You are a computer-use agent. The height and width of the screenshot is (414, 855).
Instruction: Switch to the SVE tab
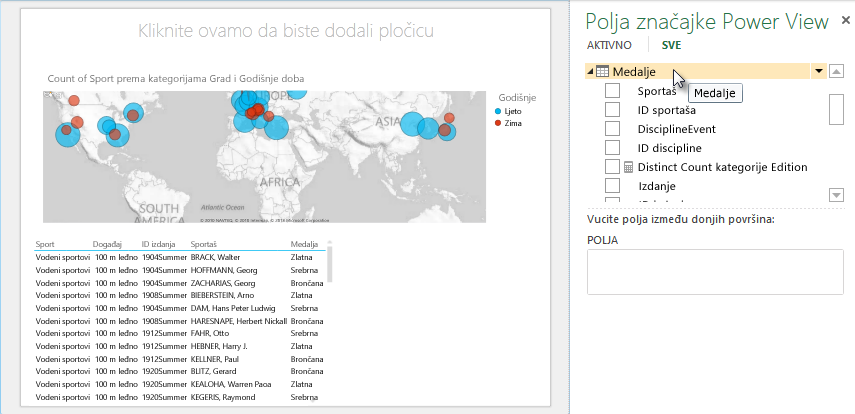click(671, 46)
